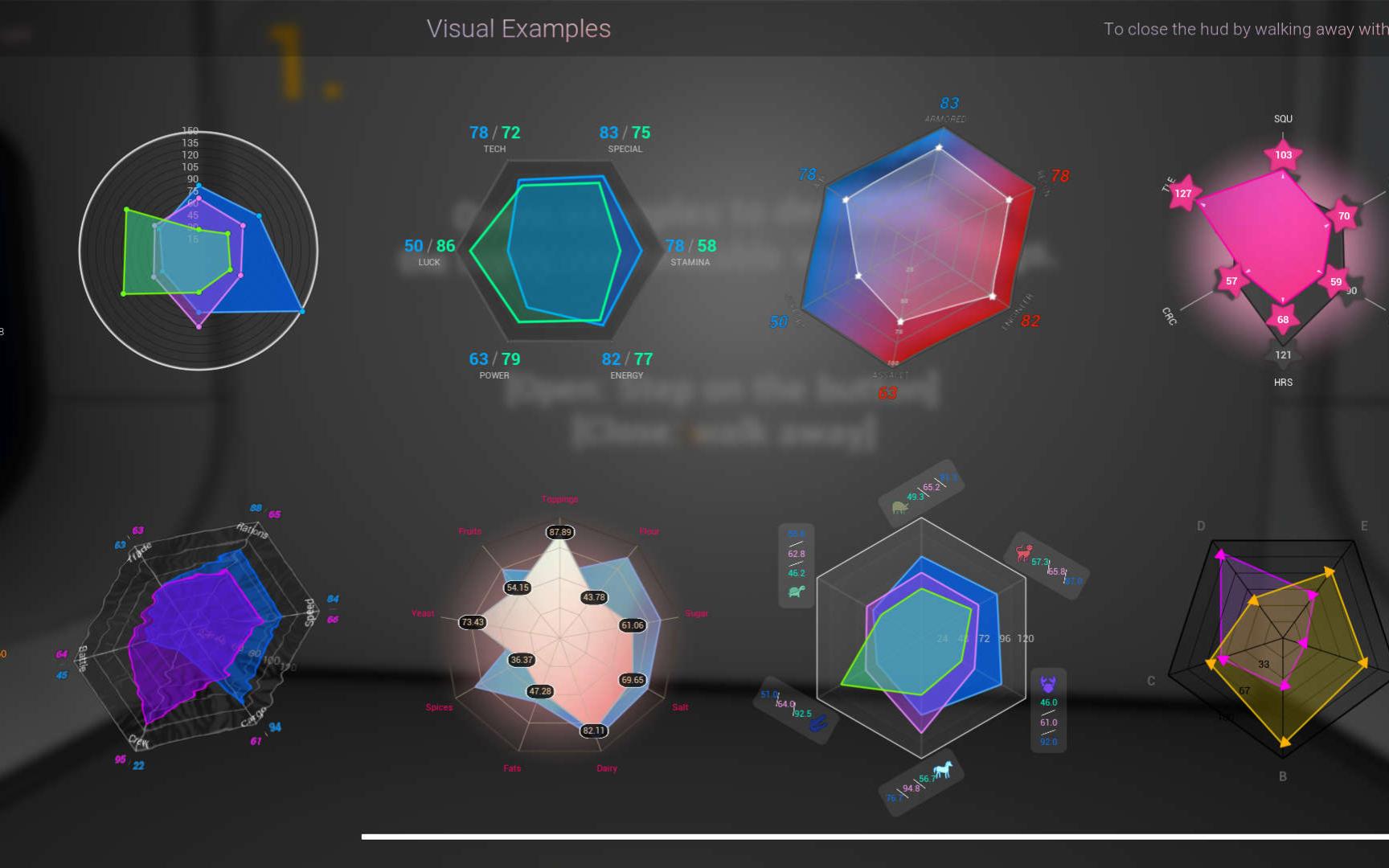Click the SQU star marker showing 103

(x=1284, y=154)
